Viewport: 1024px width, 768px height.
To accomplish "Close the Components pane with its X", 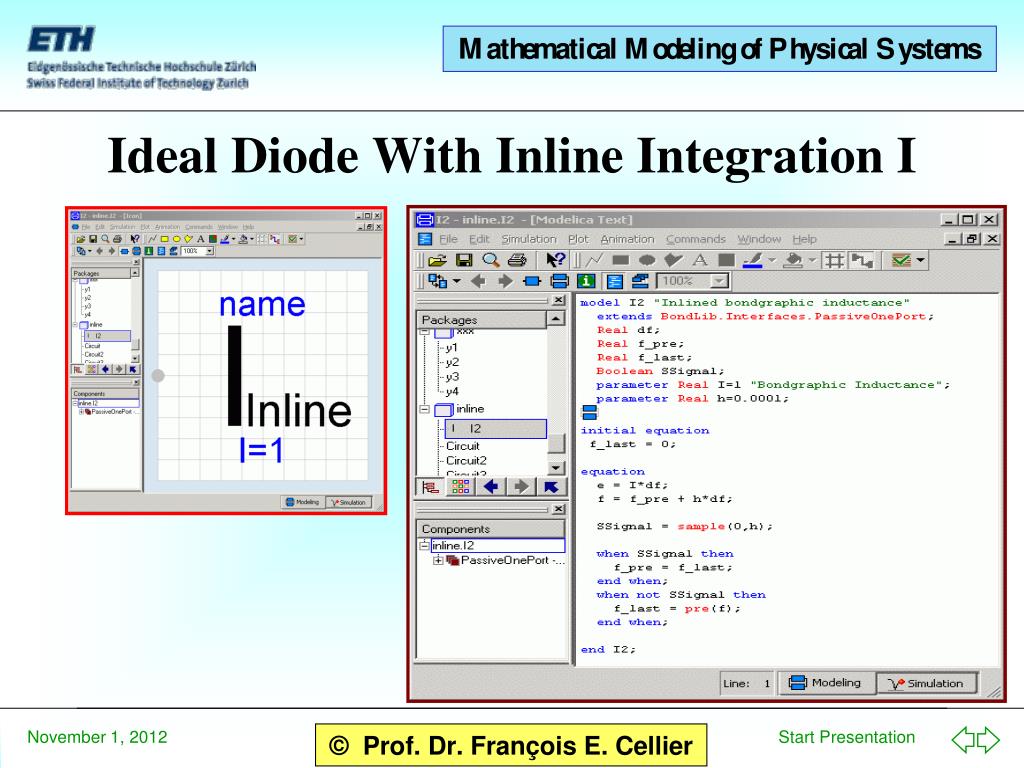I will tap(558, 509).
